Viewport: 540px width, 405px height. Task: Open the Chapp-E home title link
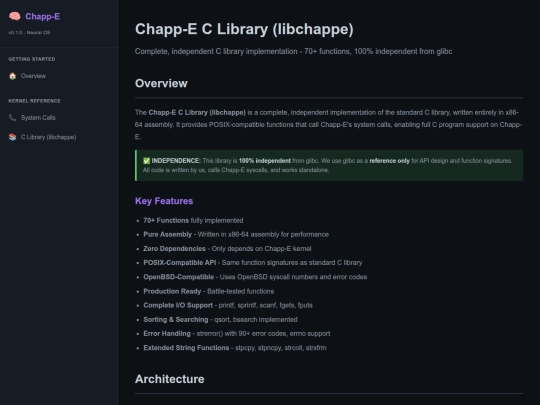42,16
